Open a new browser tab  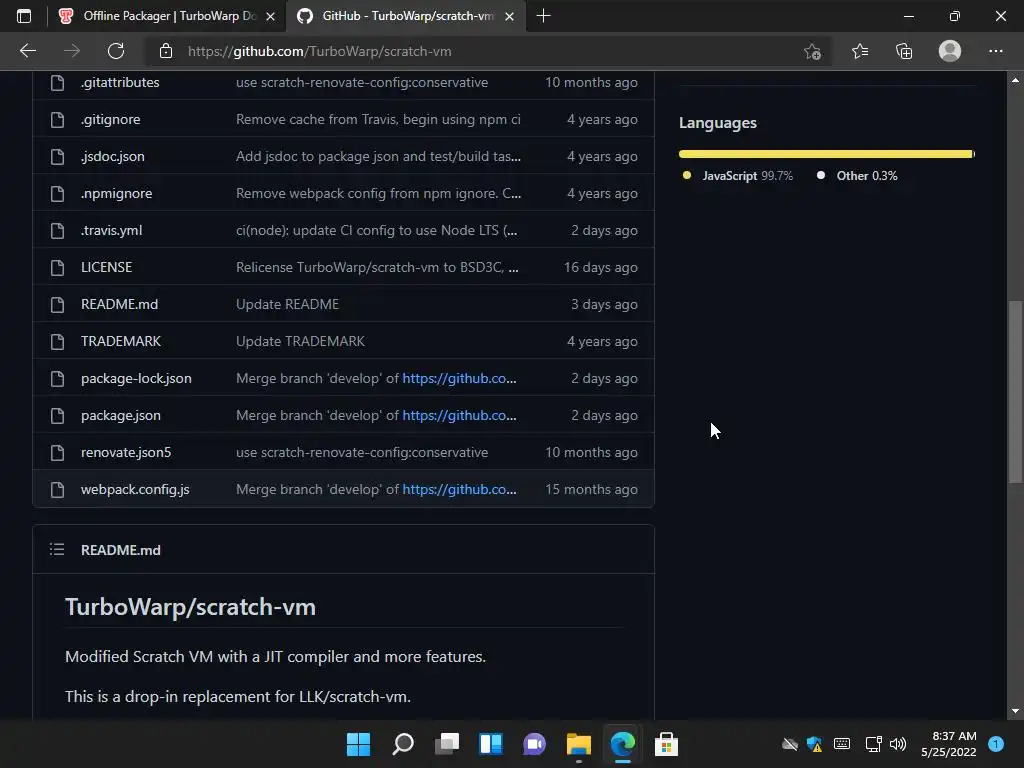tap(543, 16)
